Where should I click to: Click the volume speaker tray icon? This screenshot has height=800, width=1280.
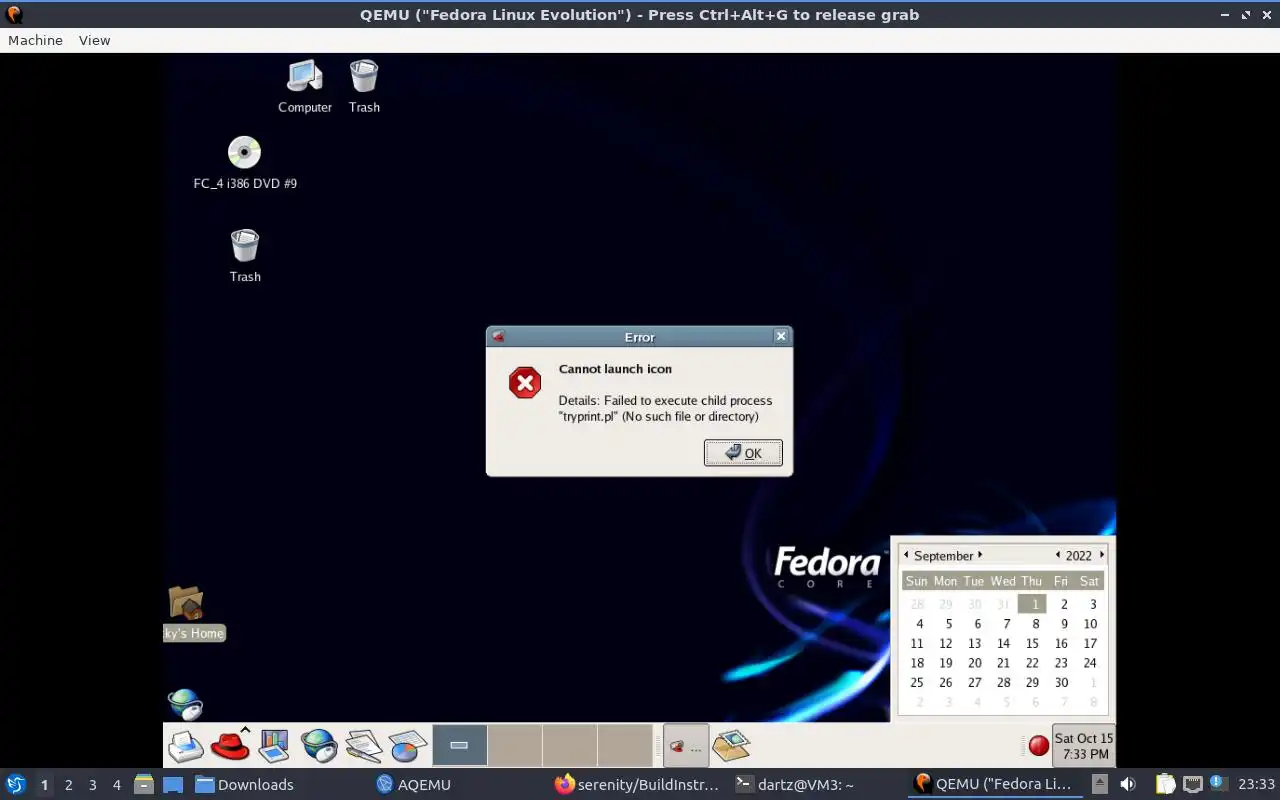[x=1128, y=784]
